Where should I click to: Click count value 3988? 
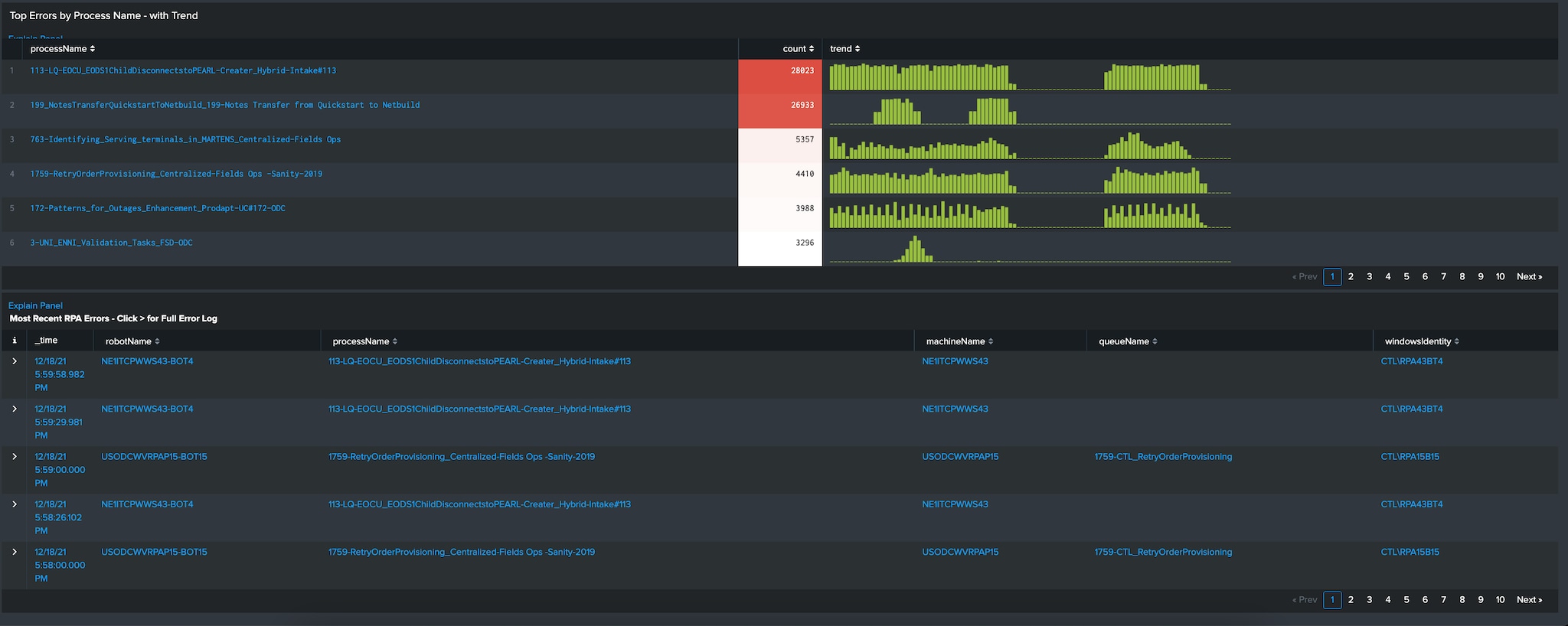point(805,208)
